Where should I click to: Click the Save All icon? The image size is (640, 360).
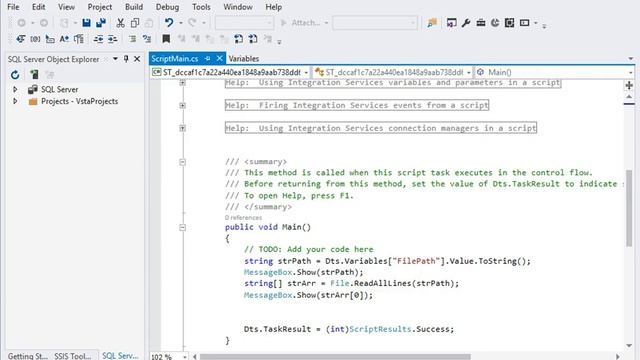point(101,23)
